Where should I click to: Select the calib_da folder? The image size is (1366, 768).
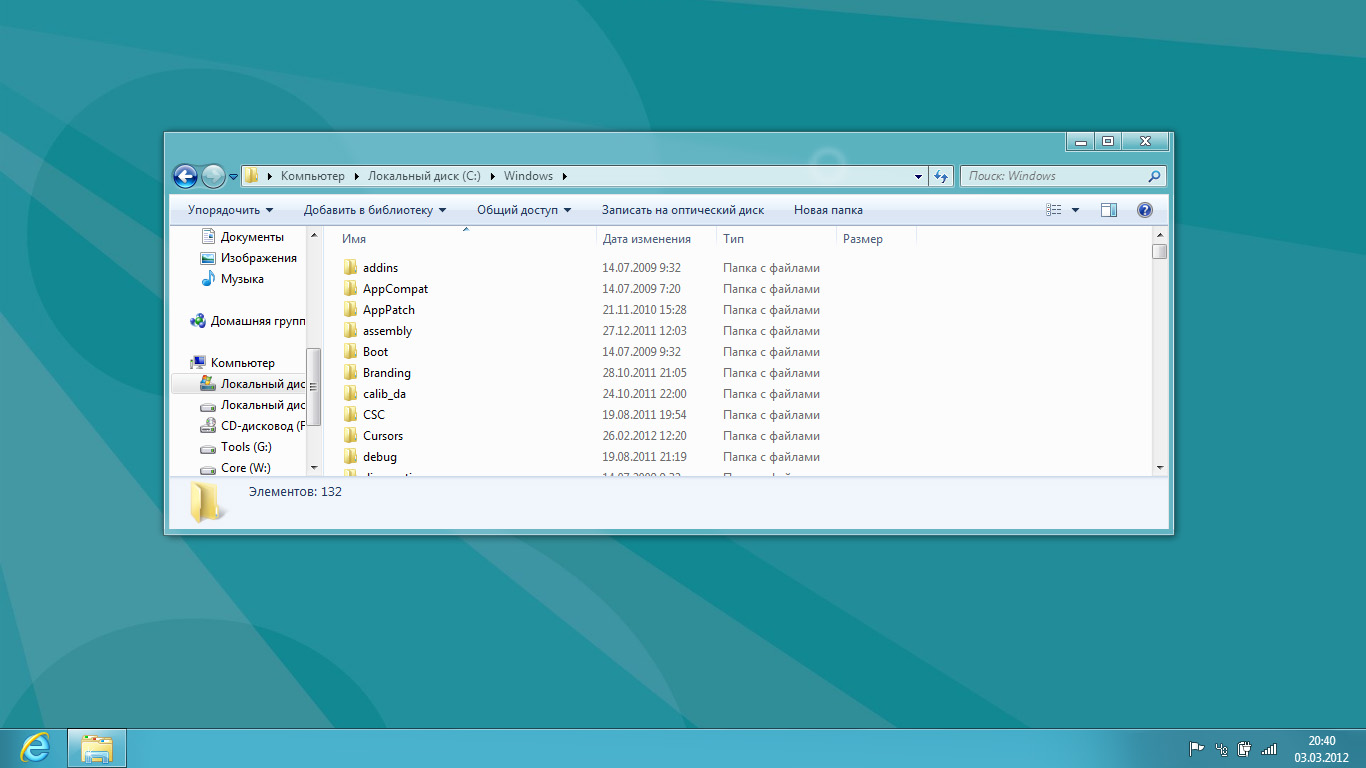(384, 394)
